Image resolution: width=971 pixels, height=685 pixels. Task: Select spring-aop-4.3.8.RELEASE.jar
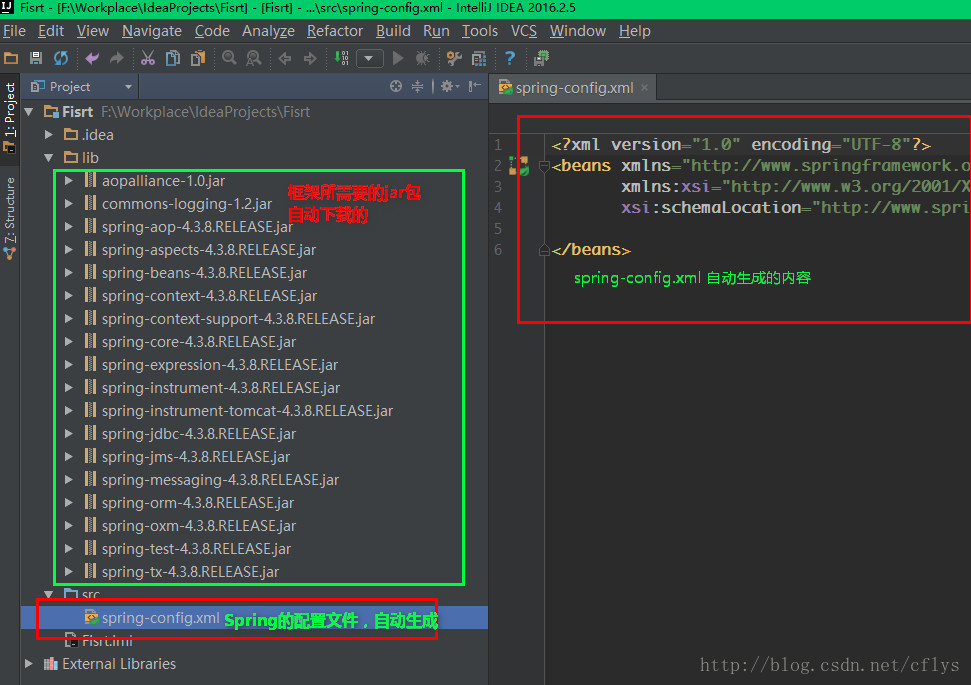click(x=197, y=227)
